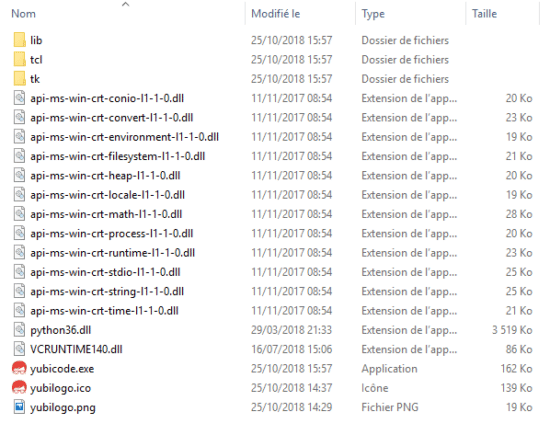Image resolution: width=550 pixels, height=435 pixels.
Task: Select the tcl folder icon
Action: [x=20, y=59]
